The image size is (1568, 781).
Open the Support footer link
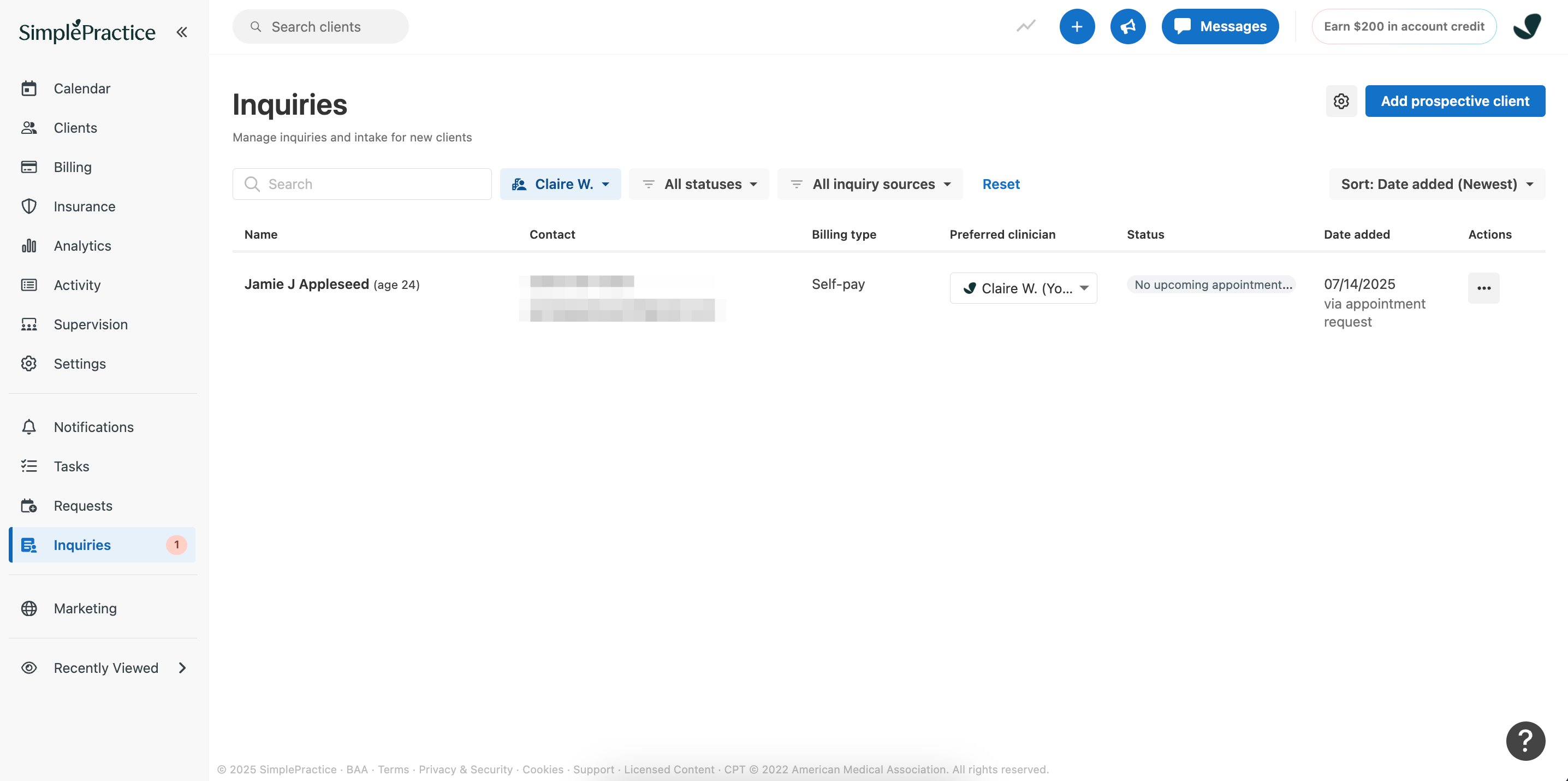593,770
